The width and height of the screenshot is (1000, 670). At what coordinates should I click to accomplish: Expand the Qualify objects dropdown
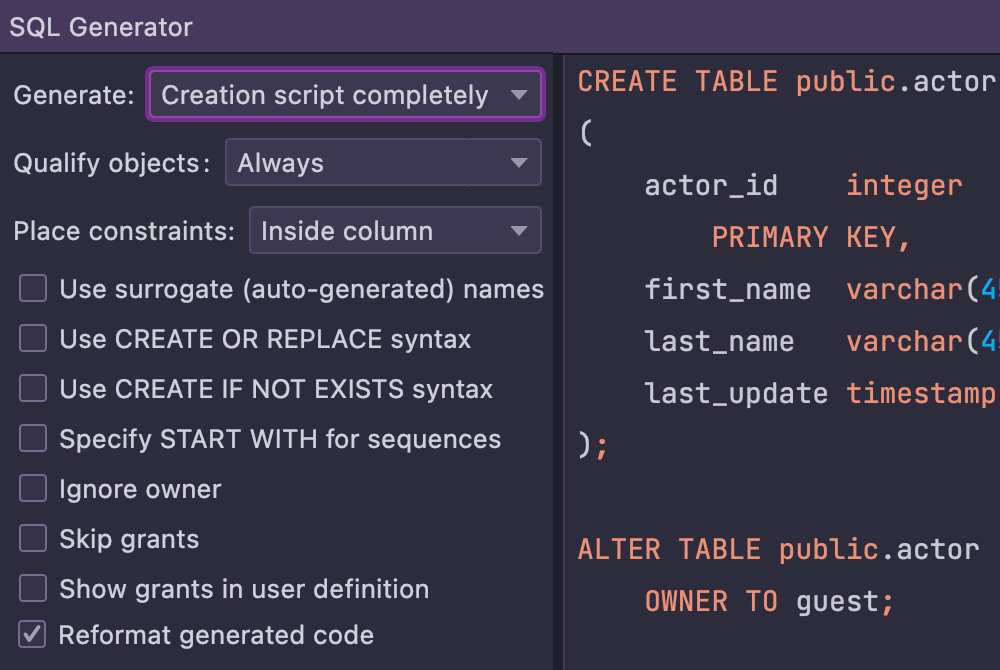tap(383, 163)
